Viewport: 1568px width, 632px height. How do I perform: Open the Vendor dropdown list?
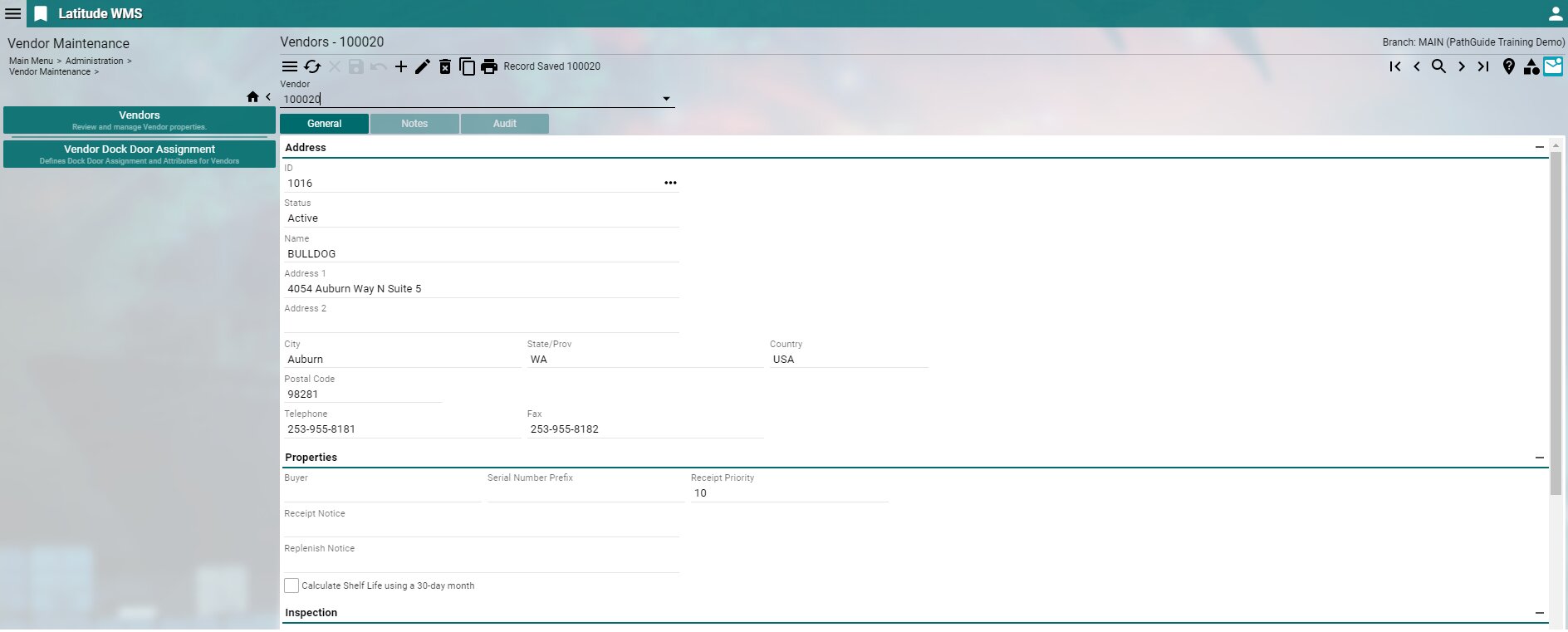click(x=666, y=99)
